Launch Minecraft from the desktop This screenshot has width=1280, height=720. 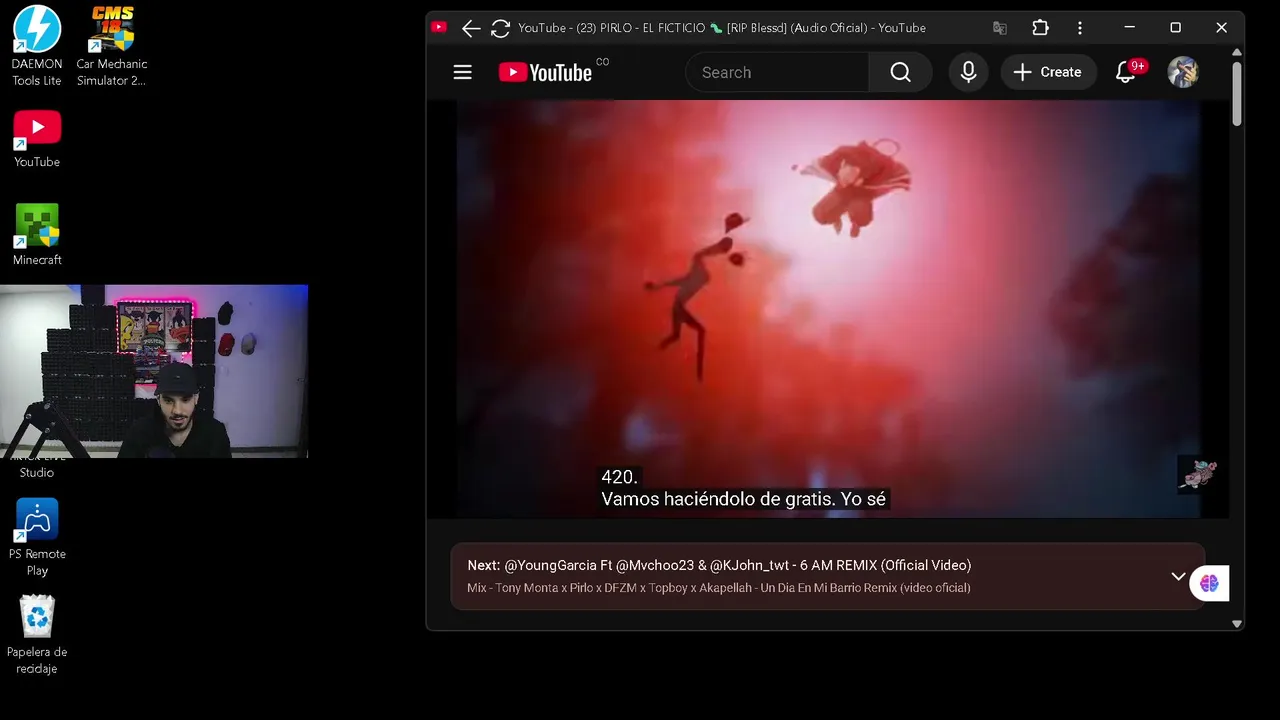[x=37, y=235]
